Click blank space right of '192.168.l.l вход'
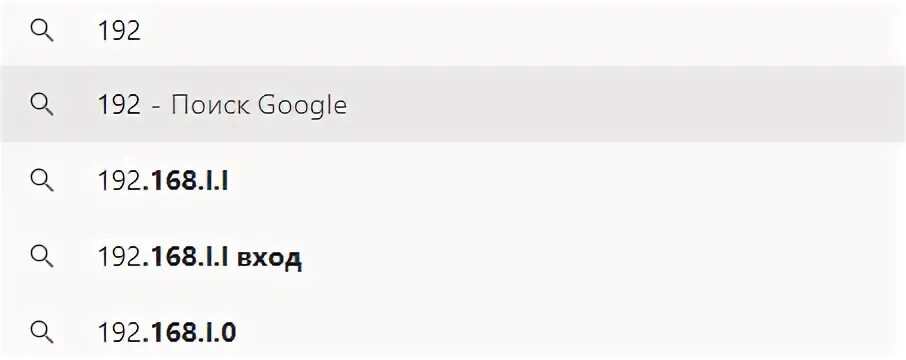 pos(601,257)
